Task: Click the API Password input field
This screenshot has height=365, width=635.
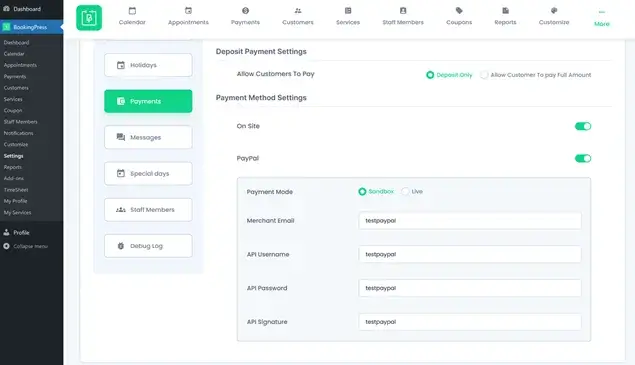Action: [470, 288]
